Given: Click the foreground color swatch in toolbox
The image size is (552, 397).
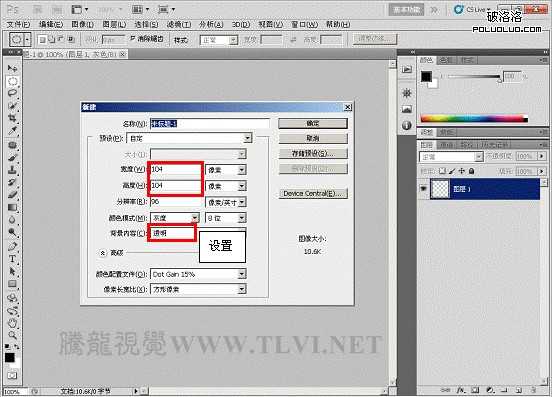Looking at the screenshot, I should (x=10, y=358).
